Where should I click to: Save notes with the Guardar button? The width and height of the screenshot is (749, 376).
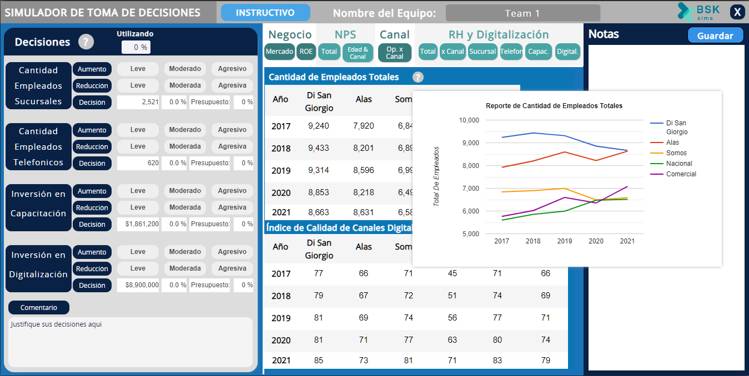(715, 35)
